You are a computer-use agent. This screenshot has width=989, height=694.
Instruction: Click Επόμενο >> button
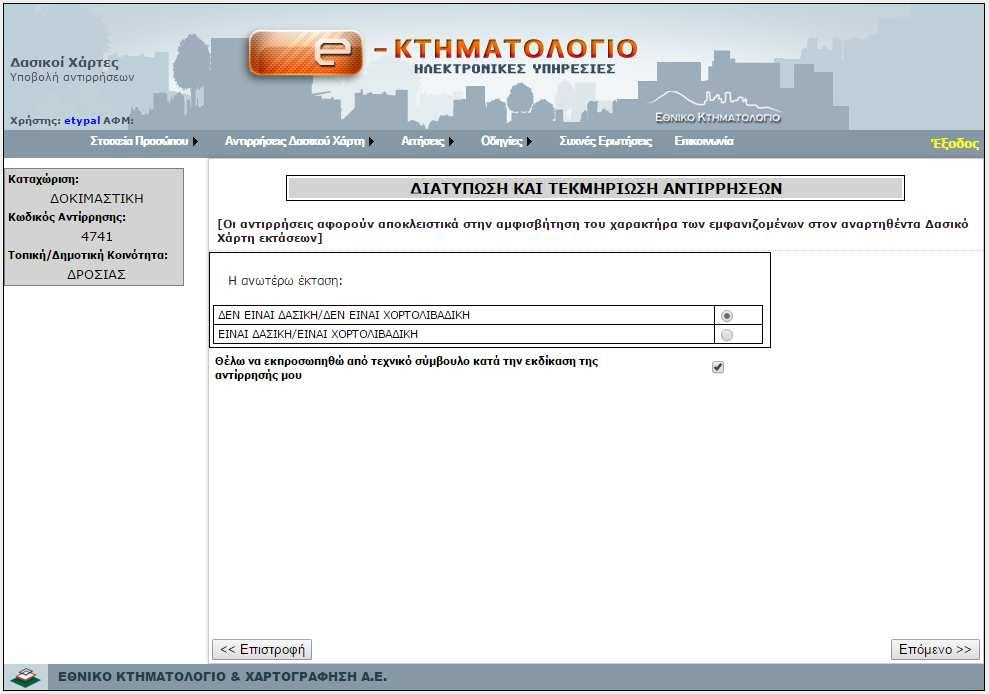[935, 649]
